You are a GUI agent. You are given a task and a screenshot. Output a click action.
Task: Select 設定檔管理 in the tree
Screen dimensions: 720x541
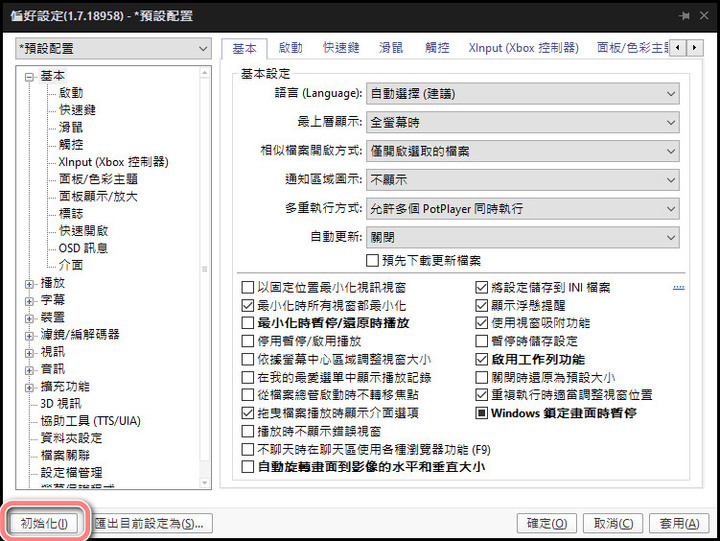pyautogui.click(x=71, y=473)
